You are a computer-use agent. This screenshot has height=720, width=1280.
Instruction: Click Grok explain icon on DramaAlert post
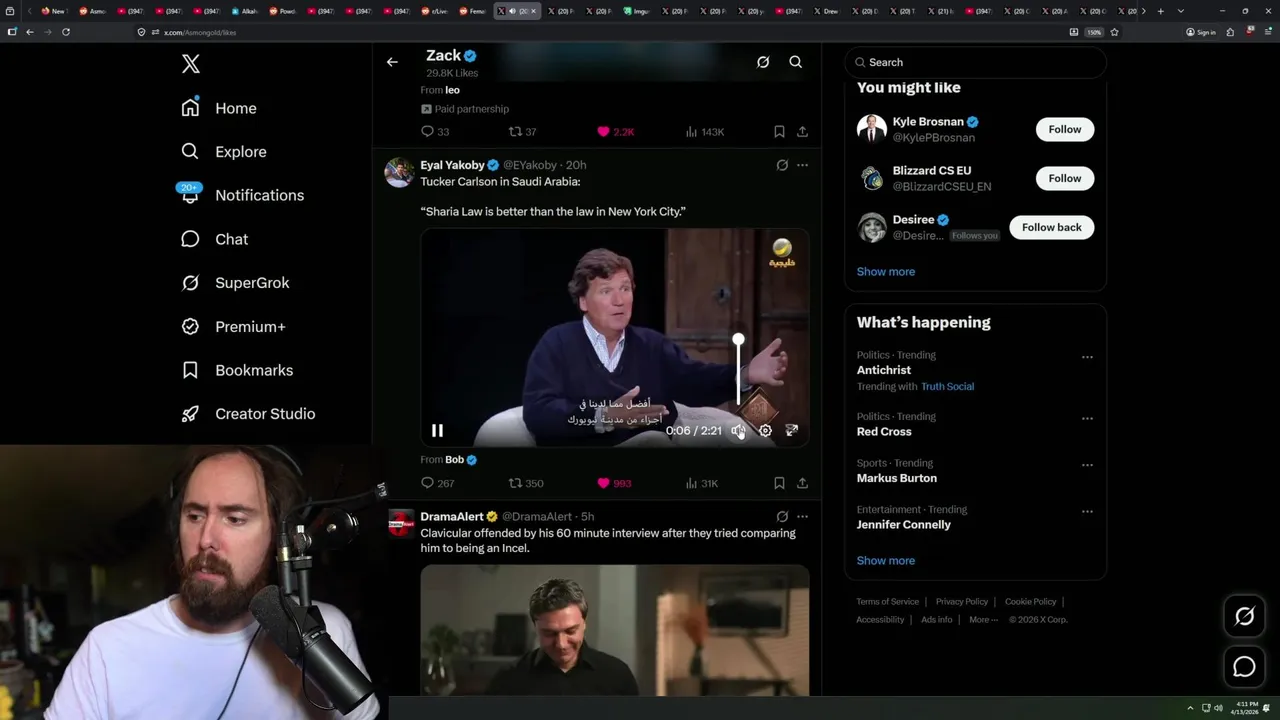tap(782, 517)
